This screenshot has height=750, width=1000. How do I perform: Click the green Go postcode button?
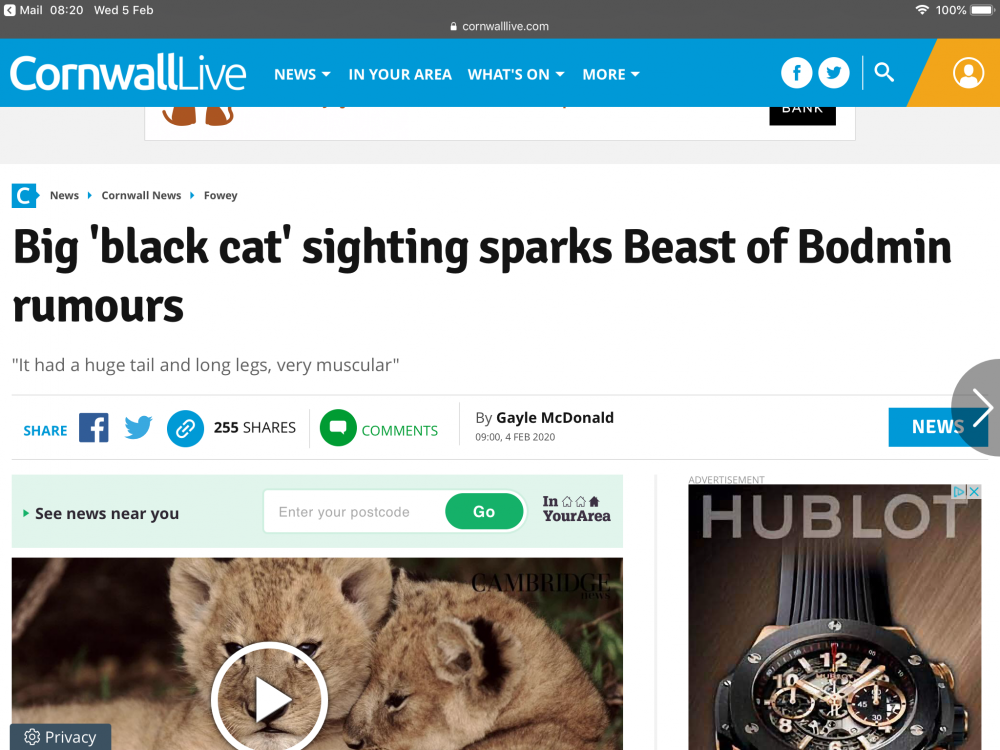point(484,511)
